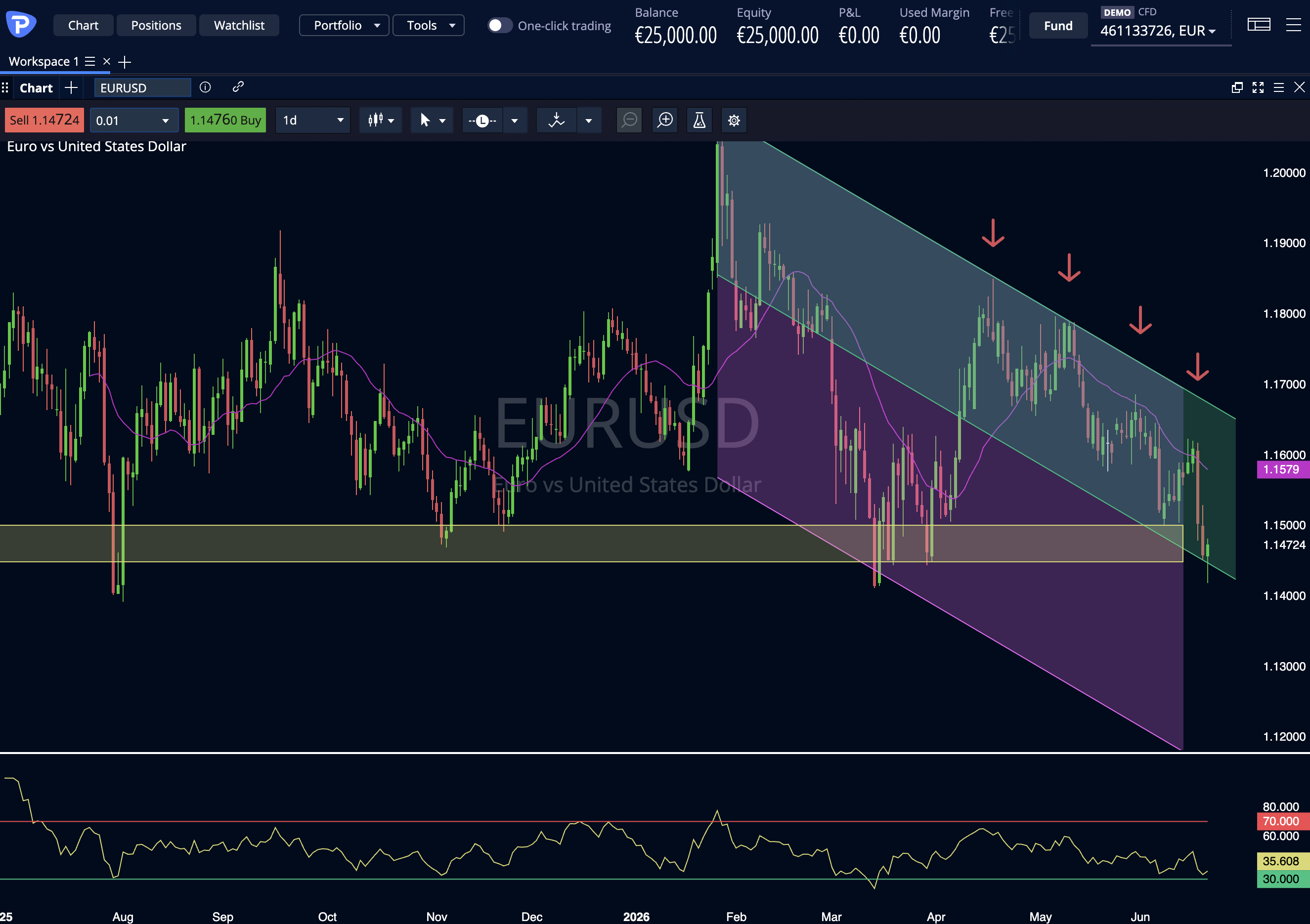The width and height of the screenshot is (1310, 924).
Task: Expand the Portfolio dropdown menu
Action: click(x=344, y=25)
